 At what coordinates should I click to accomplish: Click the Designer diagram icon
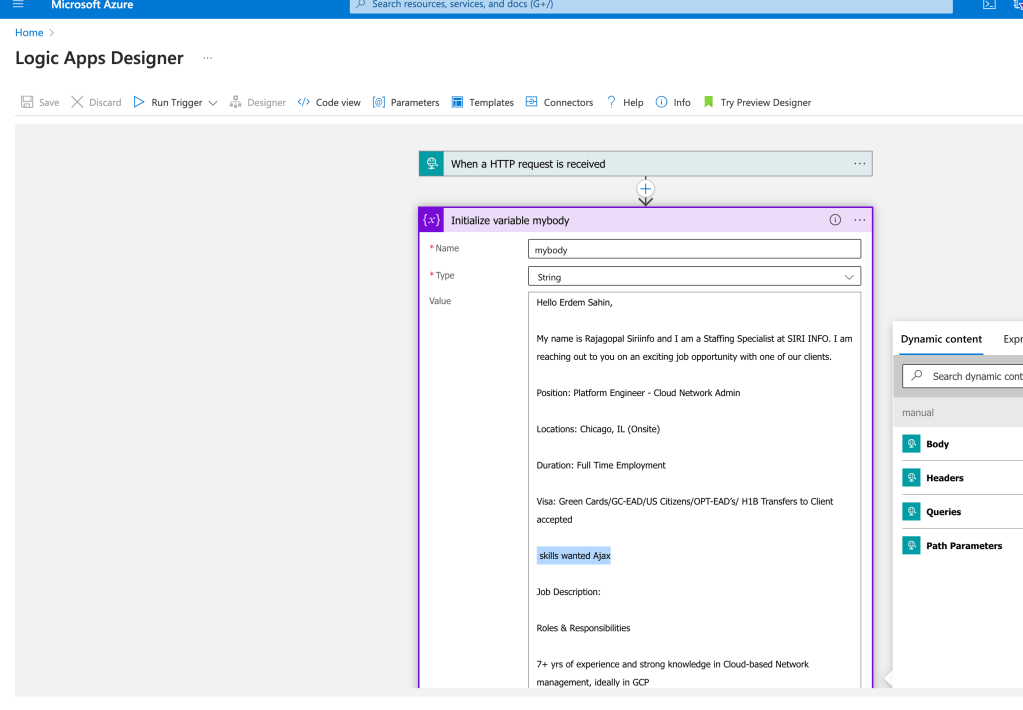pyautogui.click(x=236, y=102)
